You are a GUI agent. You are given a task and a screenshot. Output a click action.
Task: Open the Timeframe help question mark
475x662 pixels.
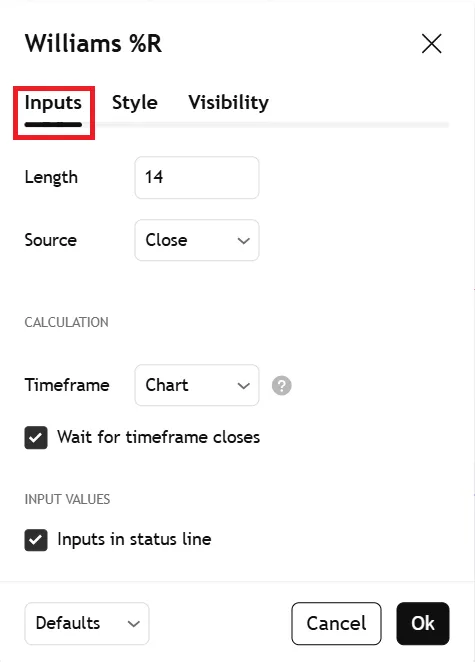pos(282,385)
